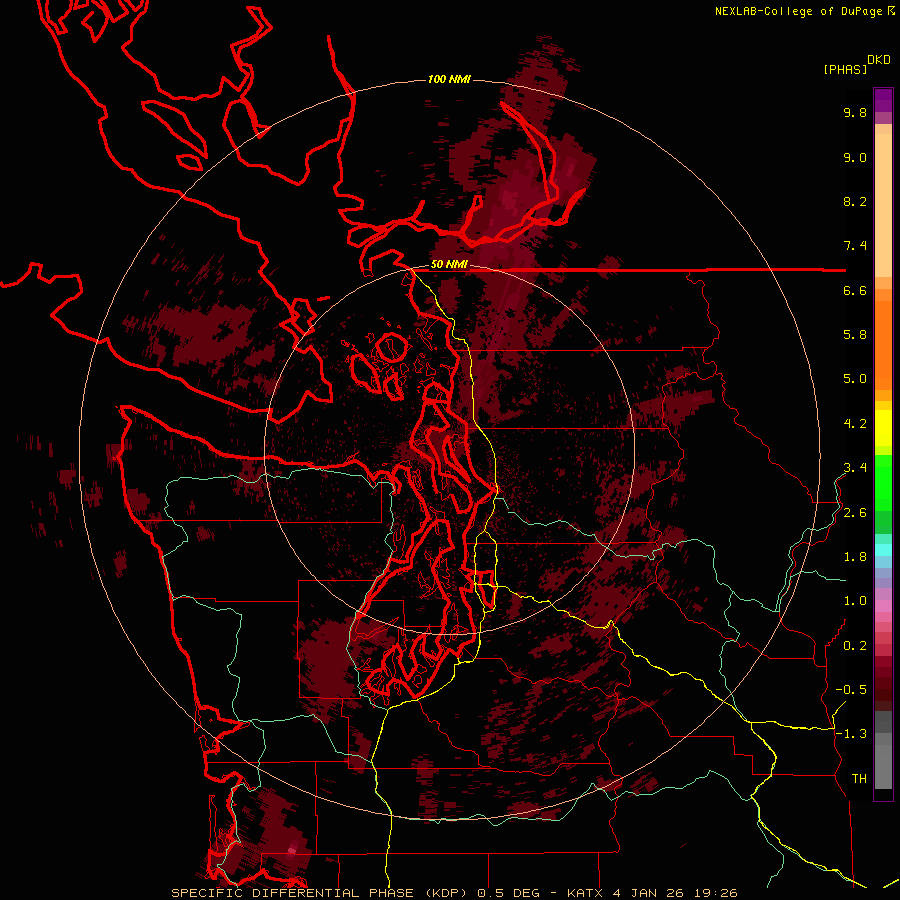Select the 2.6 scale value
Image resolution: width=900 pixels, height=900 pixels.
click(x=855, y=513)
